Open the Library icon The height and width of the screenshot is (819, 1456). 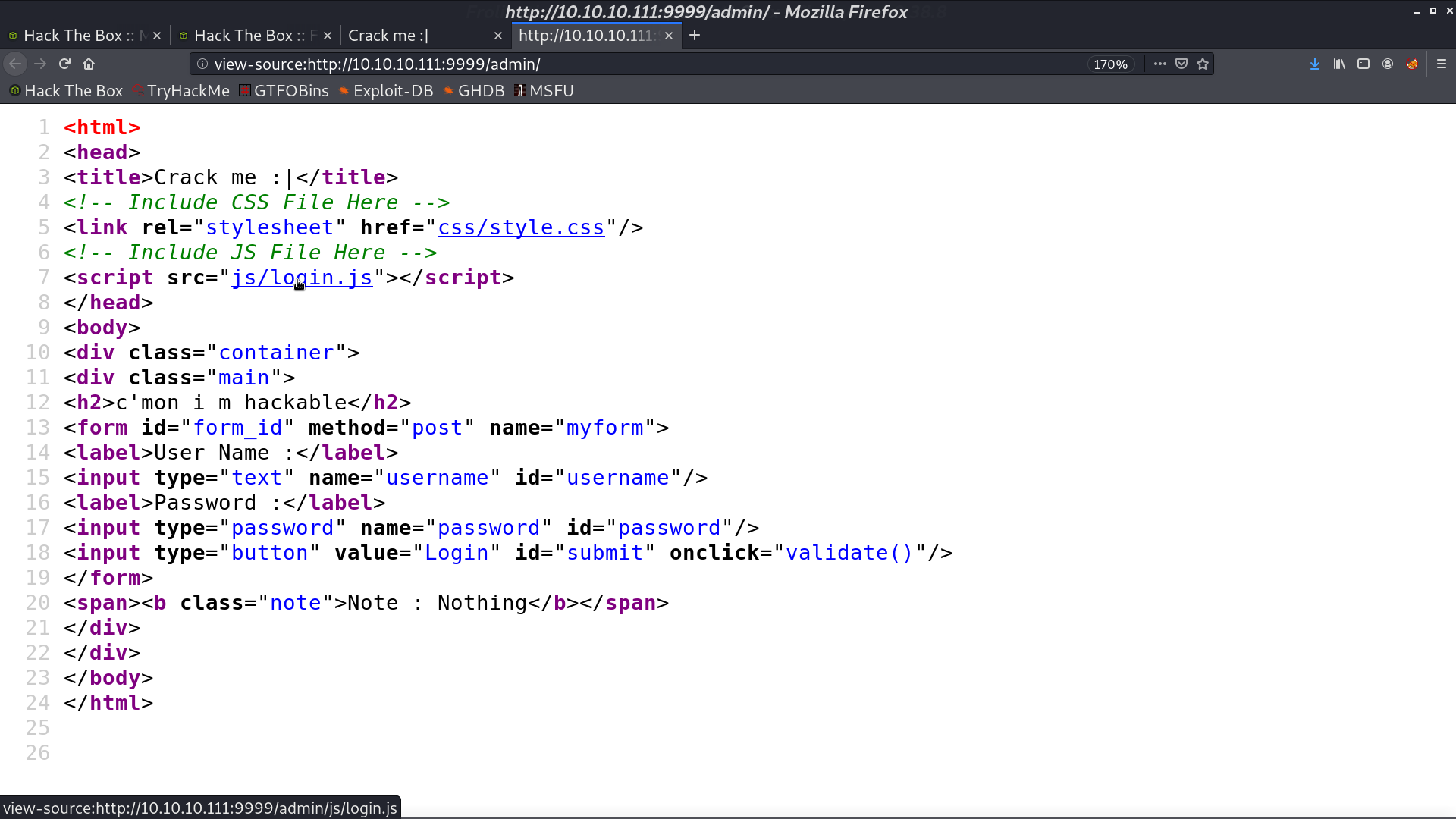click(x=1339, y=64)
